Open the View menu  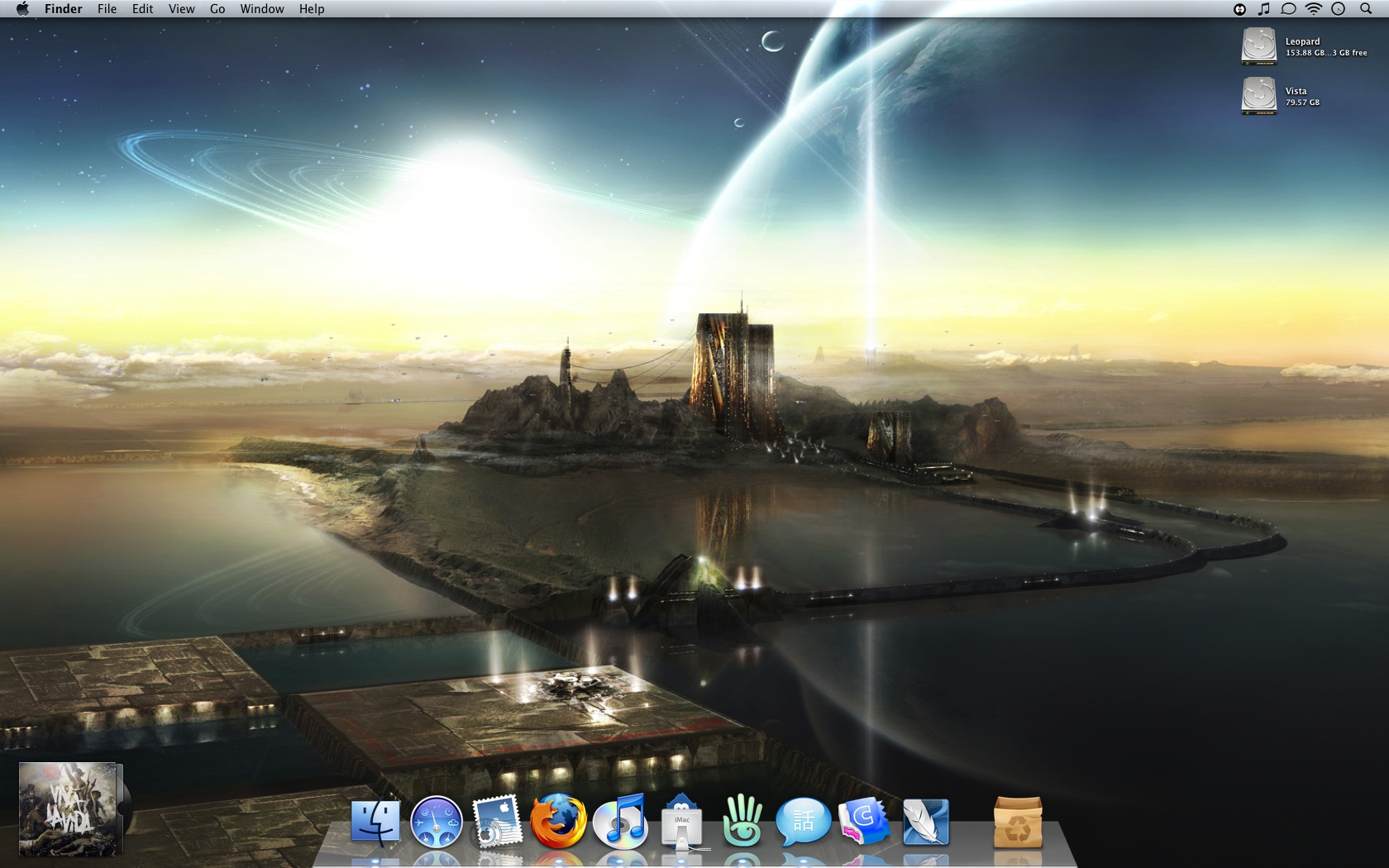pos(182,9)
